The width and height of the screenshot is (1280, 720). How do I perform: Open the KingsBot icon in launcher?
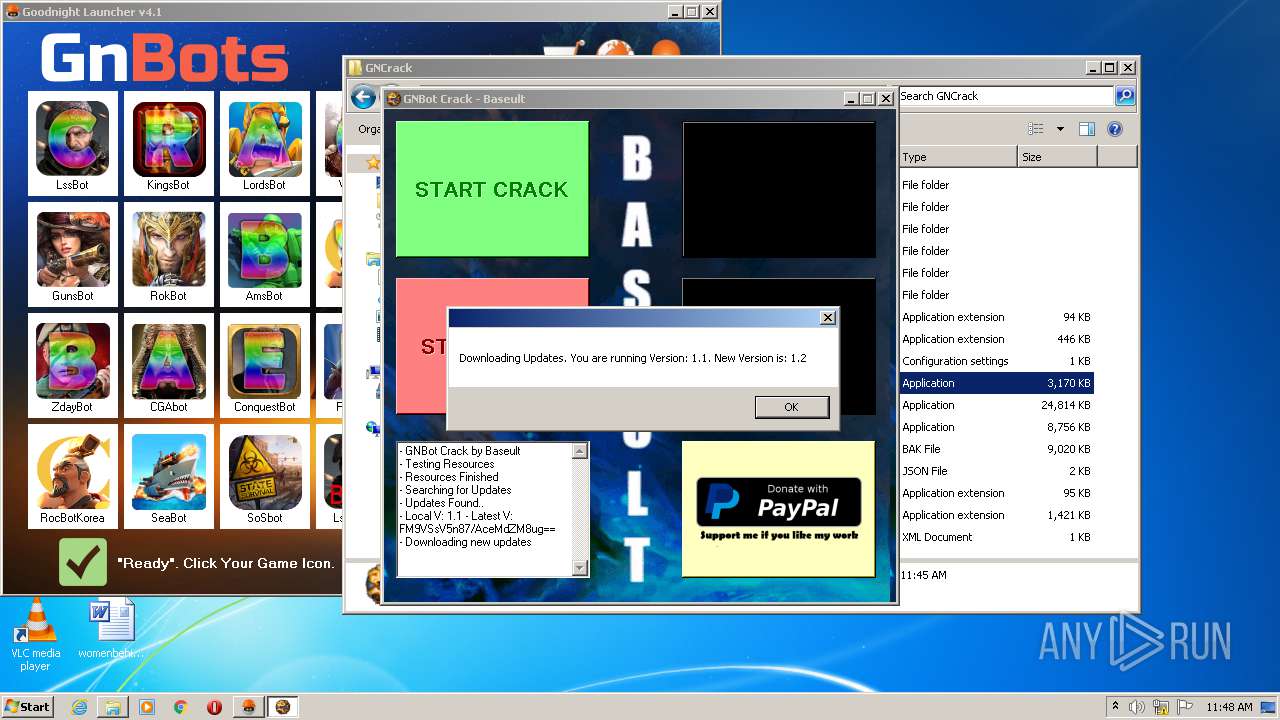tap(168, 142)
